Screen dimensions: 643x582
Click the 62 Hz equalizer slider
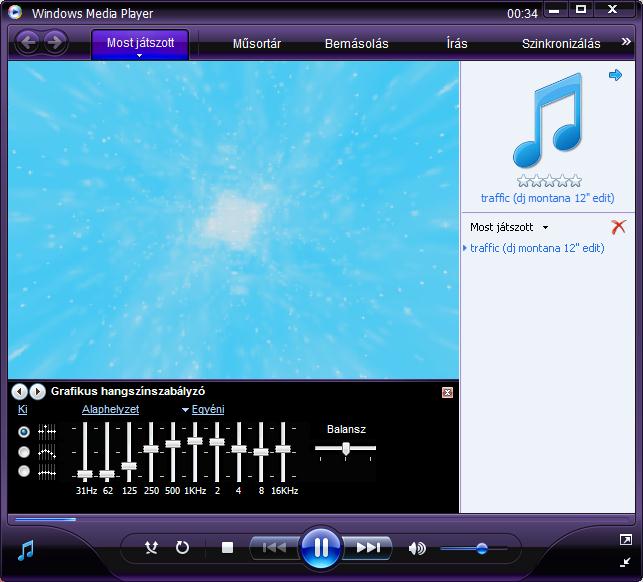pyautogui.click(x=107, y=475)
